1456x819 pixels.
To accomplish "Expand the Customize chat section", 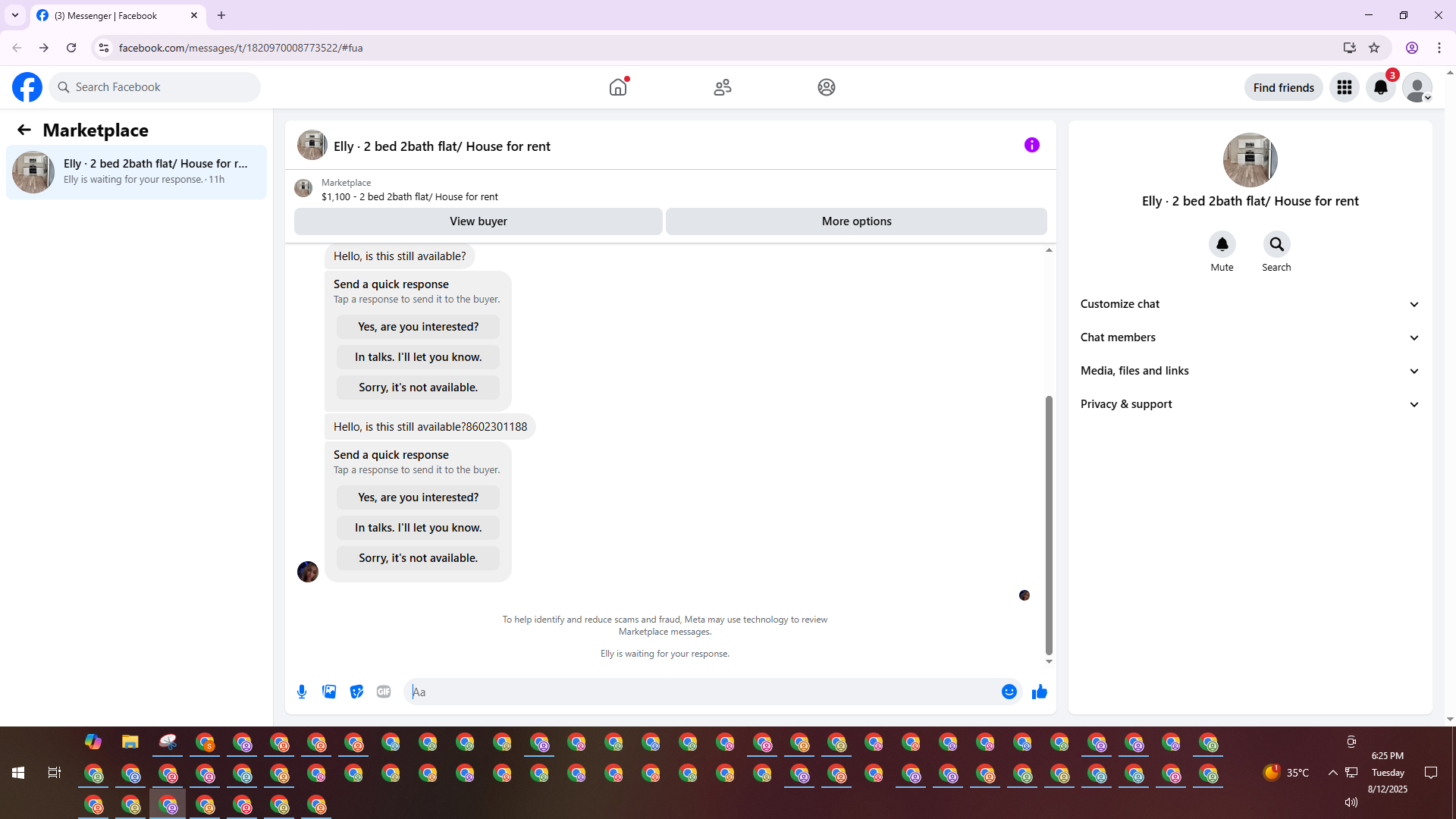I will pyautogui.click(x=1249, y=304).
